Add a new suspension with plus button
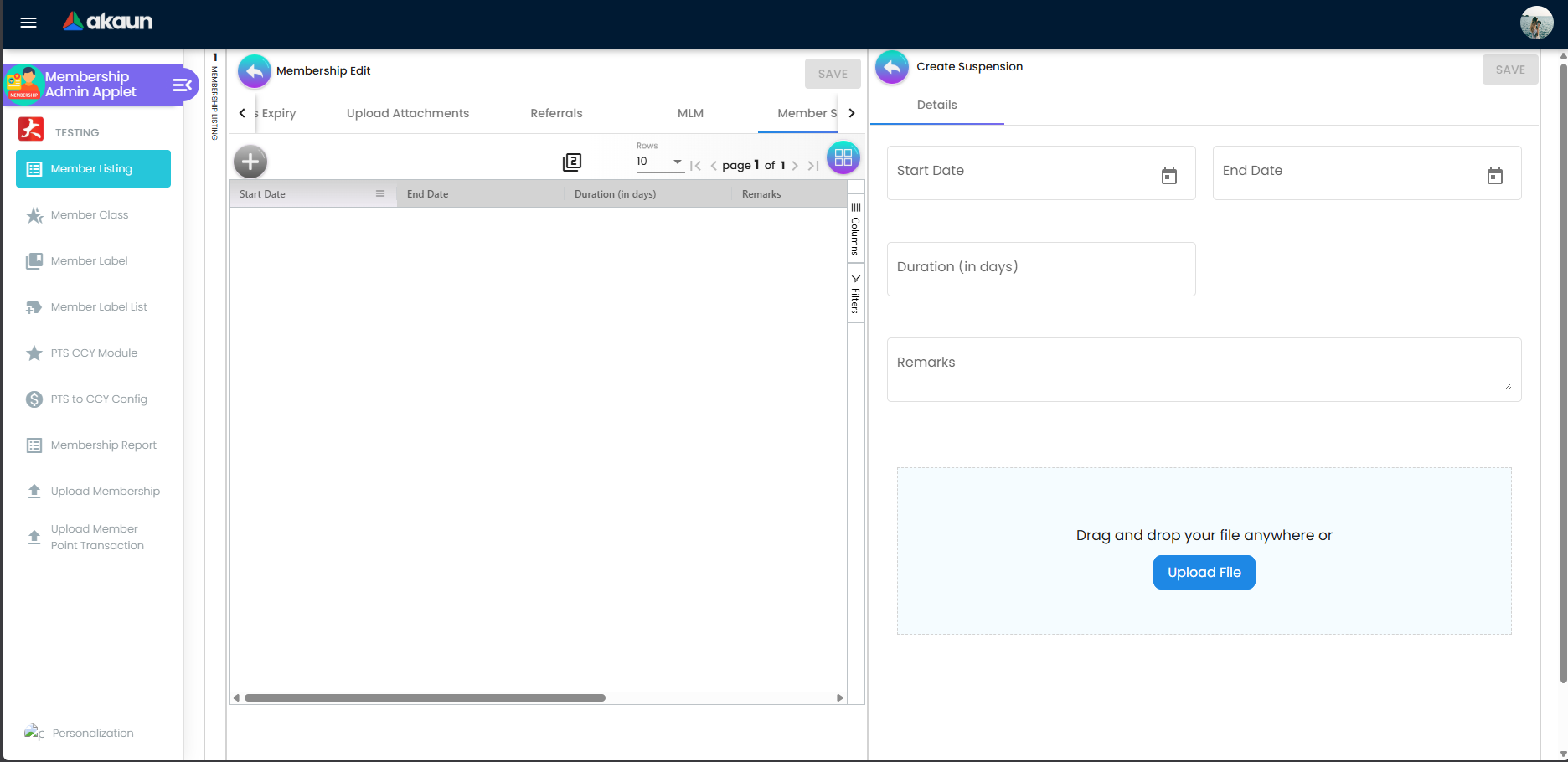This screenshot has height=762, width=1568. pos(250,162)
